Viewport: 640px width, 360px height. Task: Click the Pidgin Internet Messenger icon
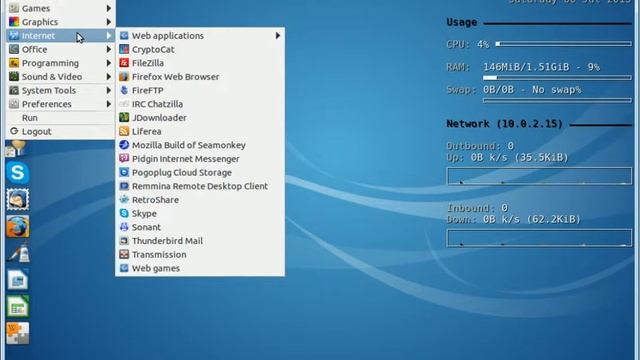tap(124, 159)
